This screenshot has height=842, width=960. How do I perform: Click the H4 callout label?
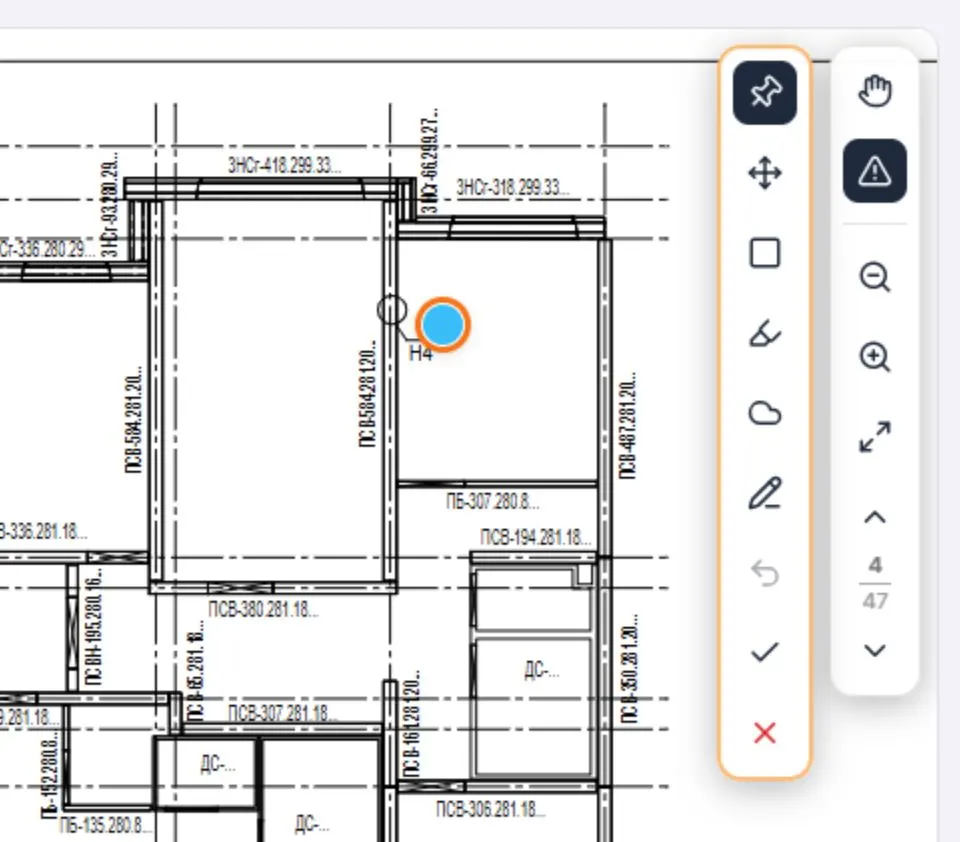(421, 353)
